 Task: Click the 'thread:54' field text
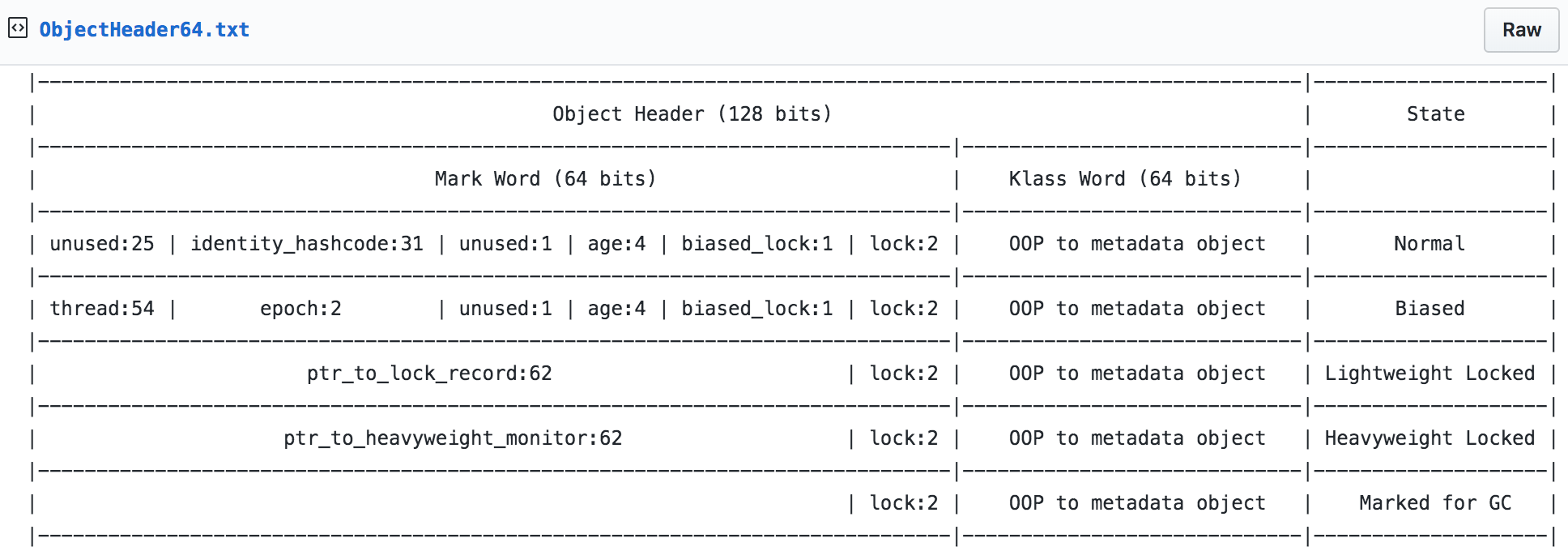pyautogui.click(x=102, y=309)
